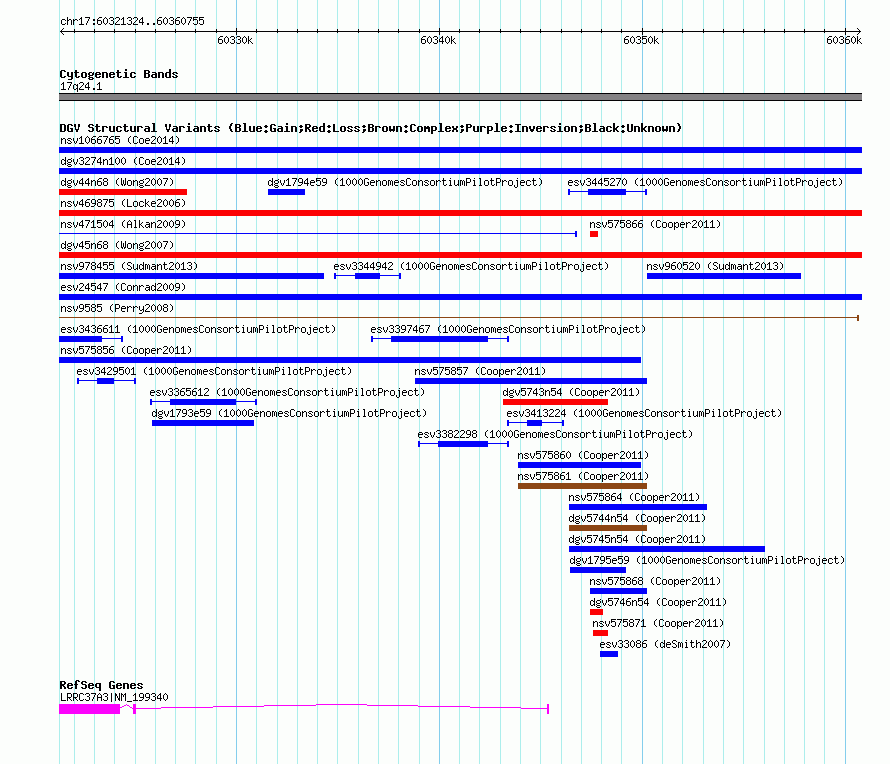This screenshot has width=890, height=764.
Task: Click esv24547 (Conrad2009) label
Action: (123, 287)
